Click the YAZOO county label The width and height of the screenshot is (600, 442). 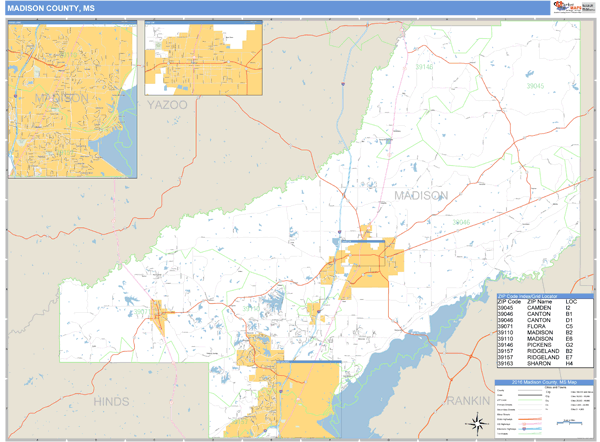click(x=167, y=104)
